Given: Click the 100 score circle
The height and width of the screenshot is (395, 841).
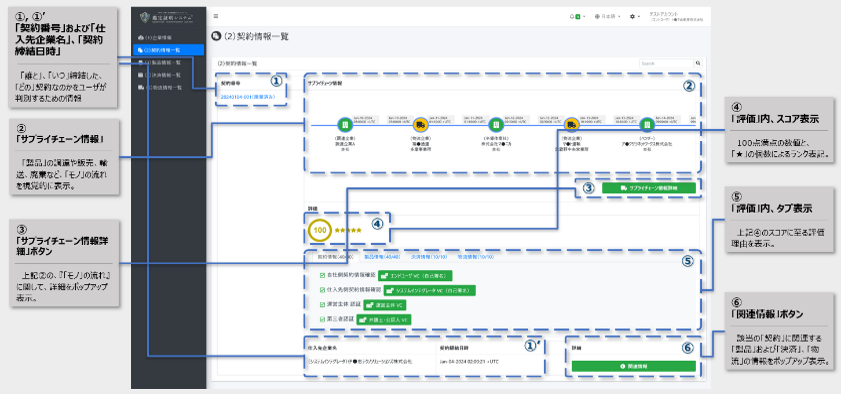Looking at the screenshot, I should point(320,230).
